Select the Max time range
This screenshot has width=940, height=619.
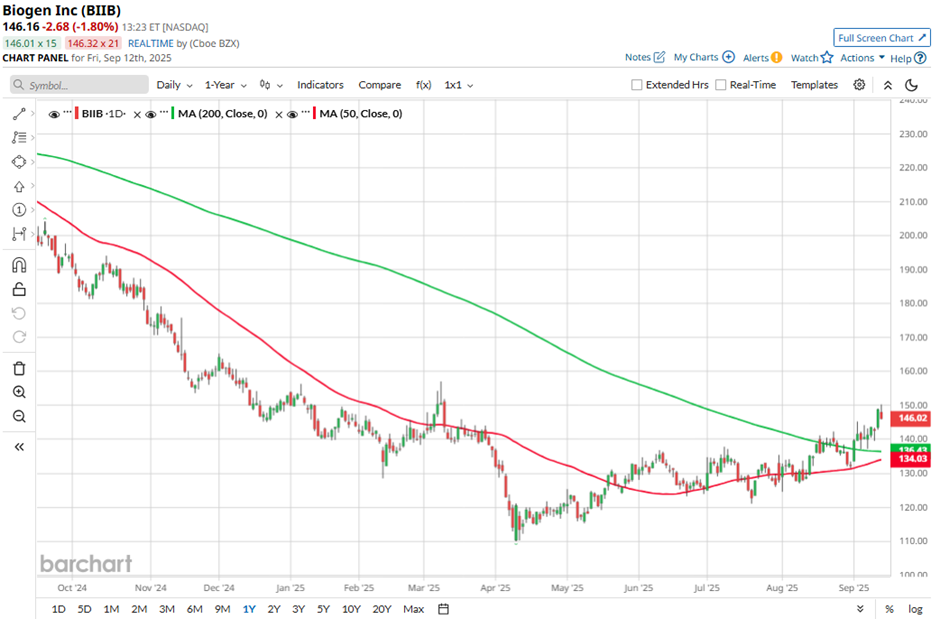(414, 609)
